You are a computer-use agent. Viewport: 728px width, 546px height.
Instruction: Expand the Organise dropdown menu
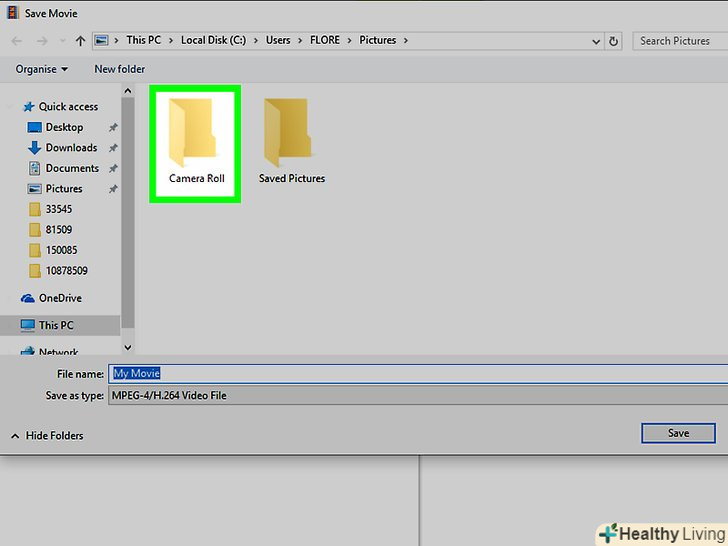pyautogui.click(x=42, y=69)
